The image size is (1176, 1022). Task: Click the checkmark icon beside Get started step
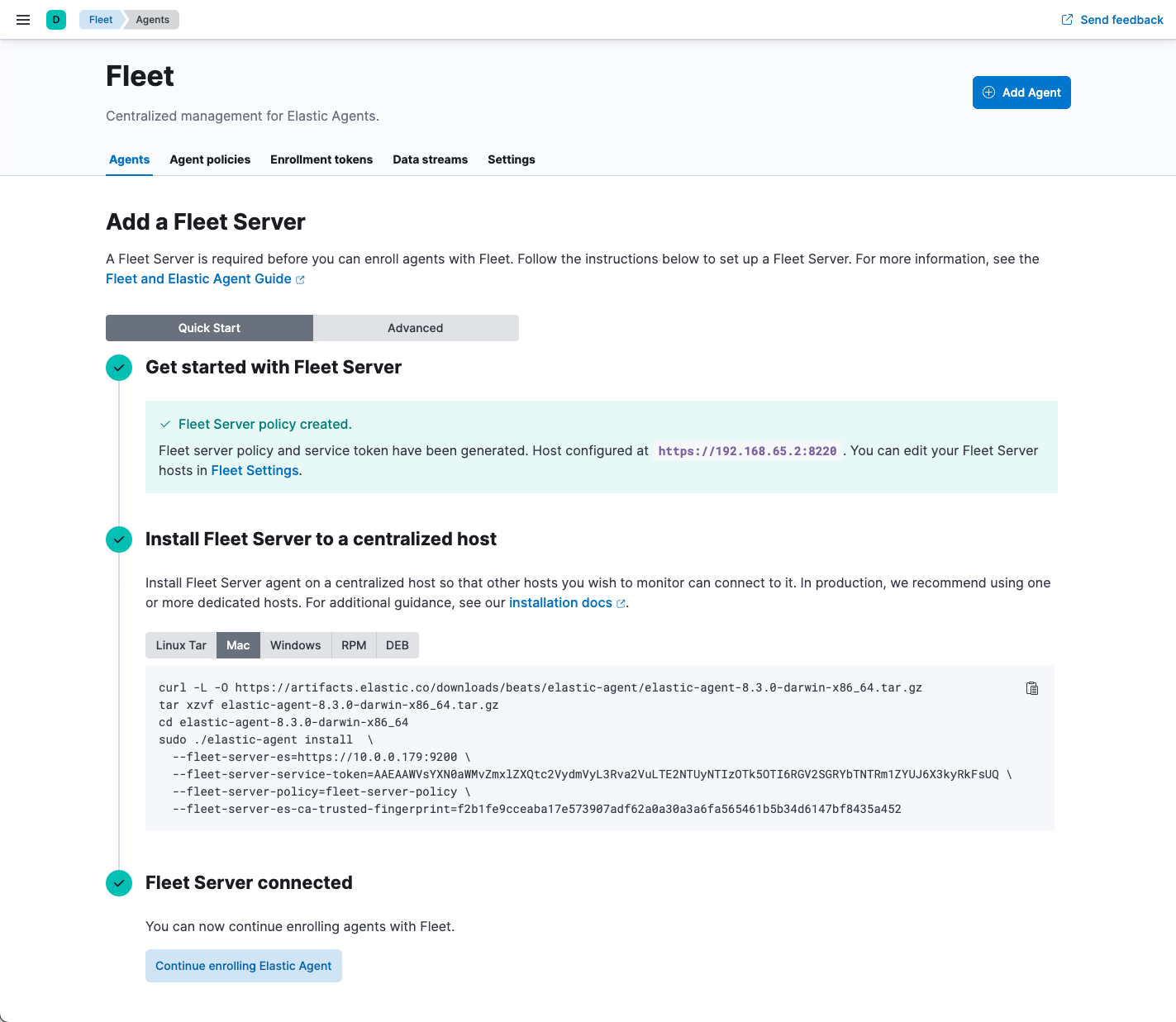118,368
